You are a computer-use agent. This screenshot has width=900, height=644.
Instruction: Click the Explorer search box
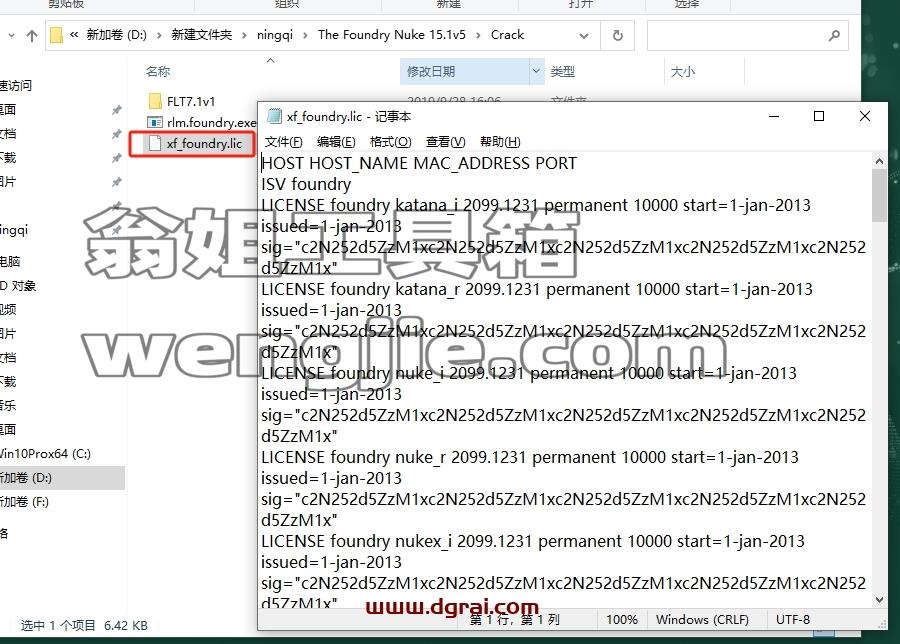(747, 36)
